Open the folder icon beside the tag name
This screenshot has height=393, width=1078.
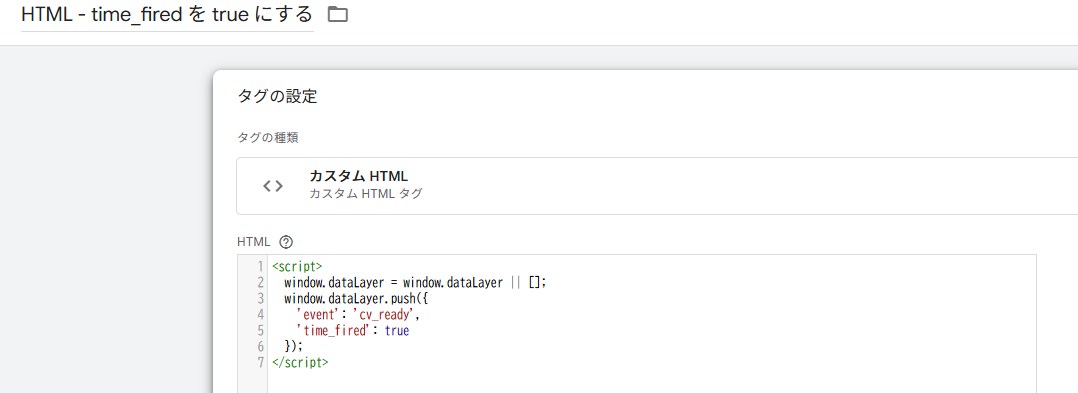click(x=338, y=14)
